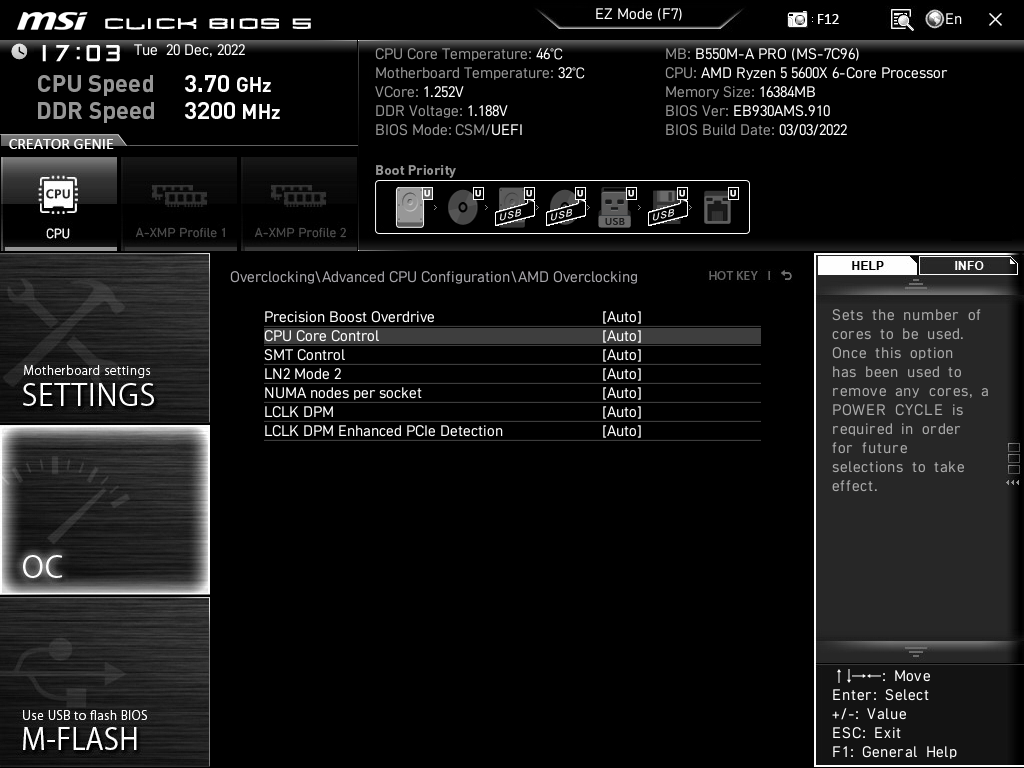Screen dimensions: 1024x768
Task: Open the BIOS search magnifier icon
Action: coord(901,20)
